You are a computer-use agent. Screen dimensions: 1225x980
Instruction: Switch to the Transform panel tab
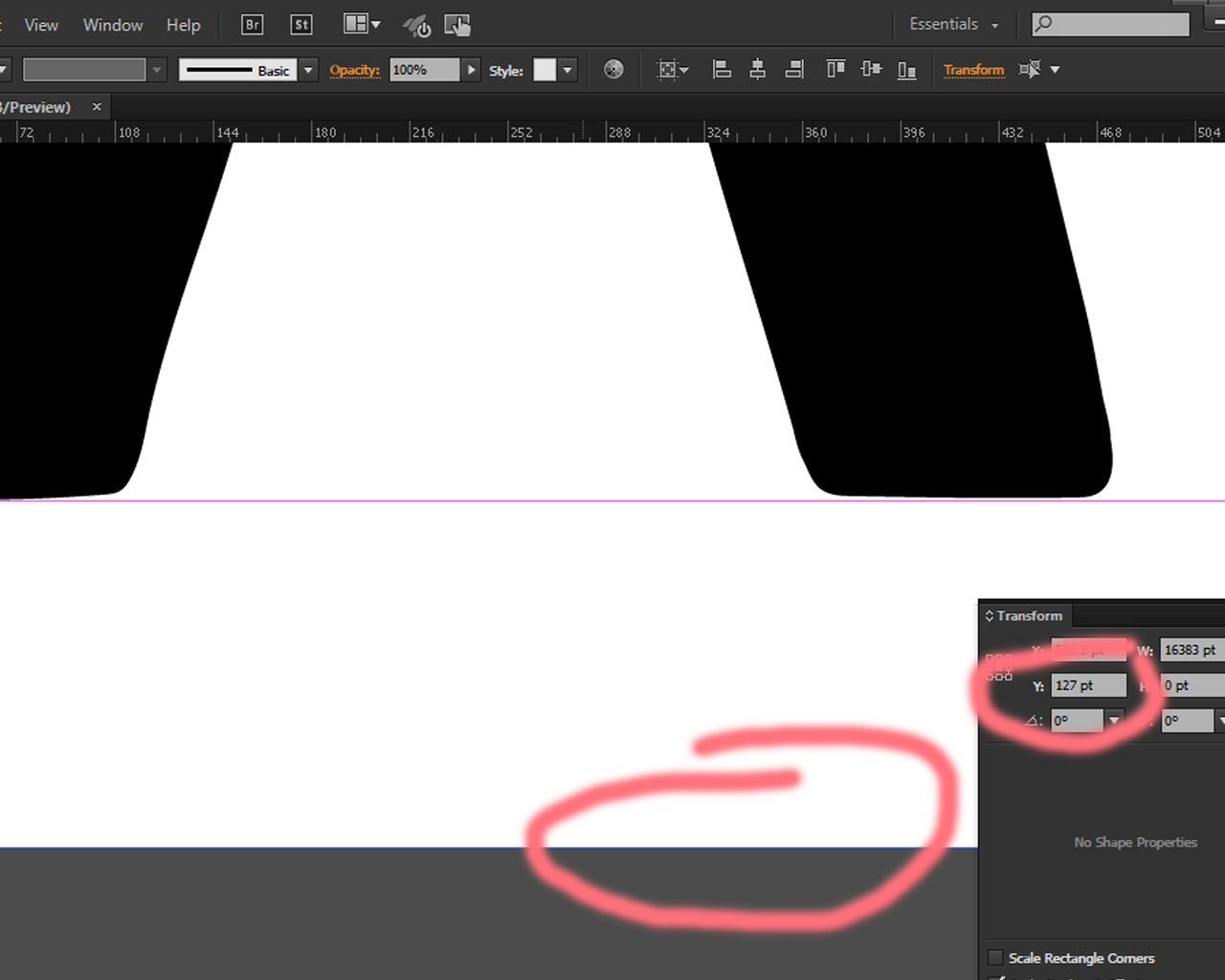(x=1030, y=615)
